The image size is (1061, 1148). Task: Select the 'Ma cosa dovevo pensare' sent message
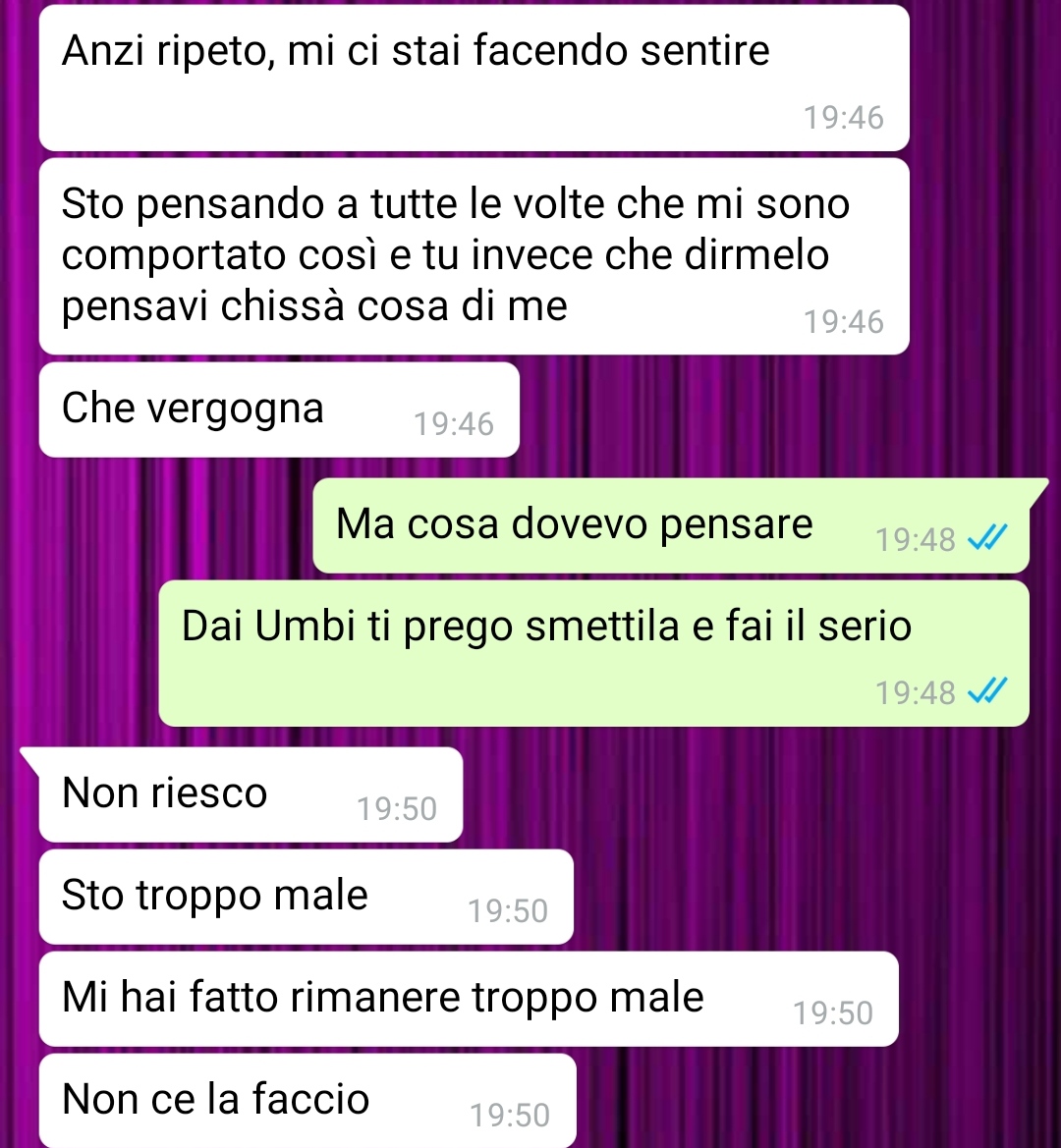click(x=671, y=525)
